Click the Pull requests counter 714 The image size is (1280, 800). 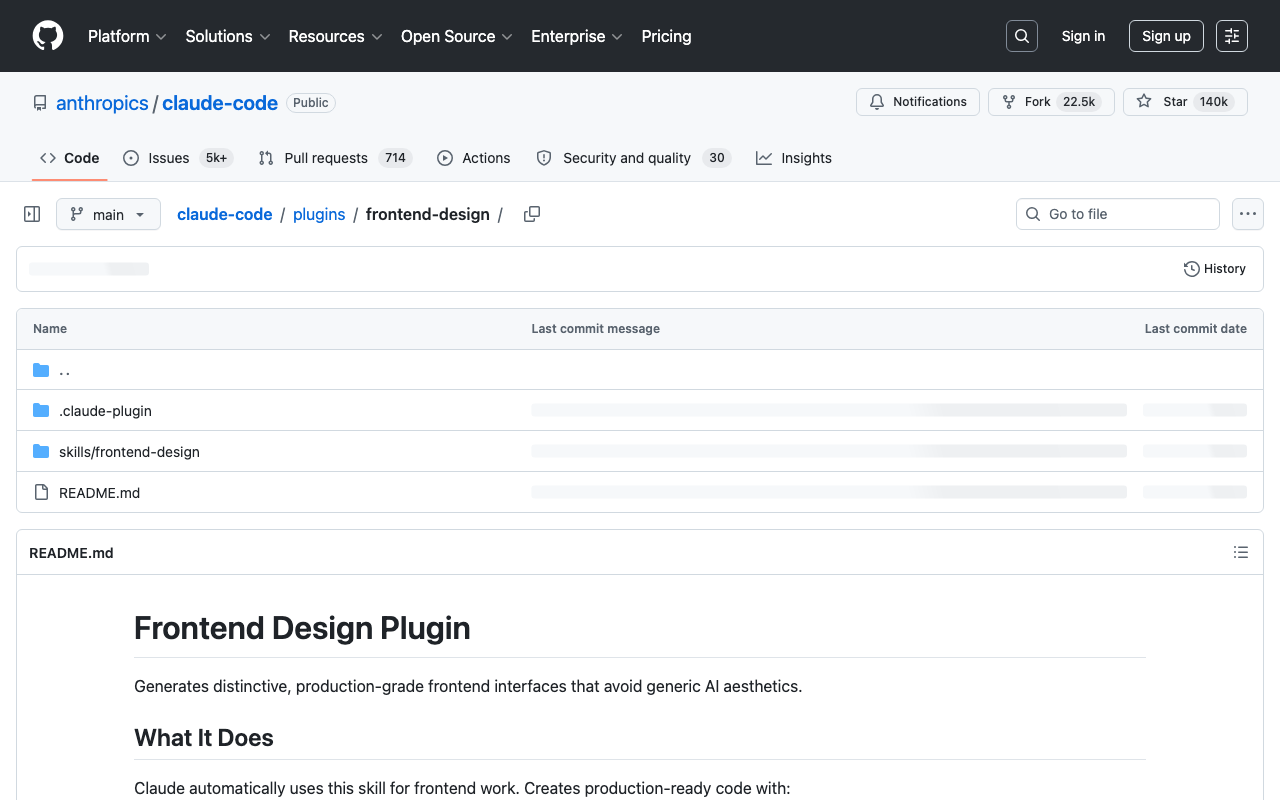(x=395, y=158)
